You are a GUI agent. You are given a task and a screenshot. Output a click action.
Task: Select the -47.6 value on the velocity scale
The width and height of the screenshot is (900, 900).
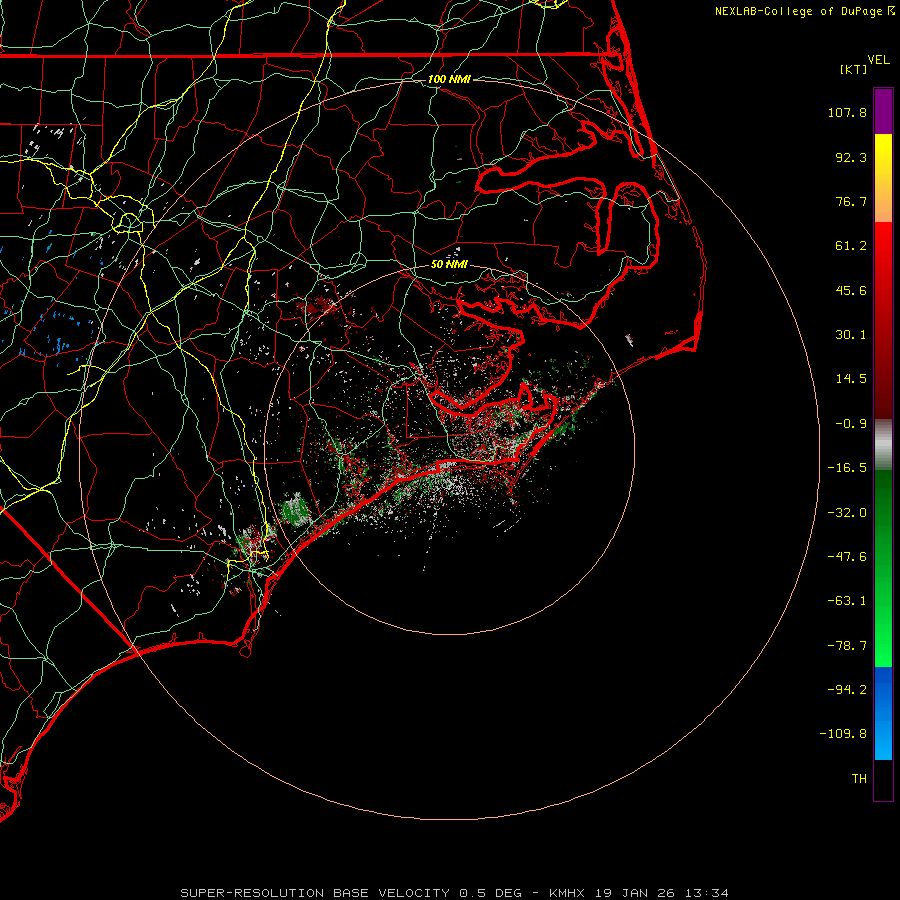tap(847, 557)
